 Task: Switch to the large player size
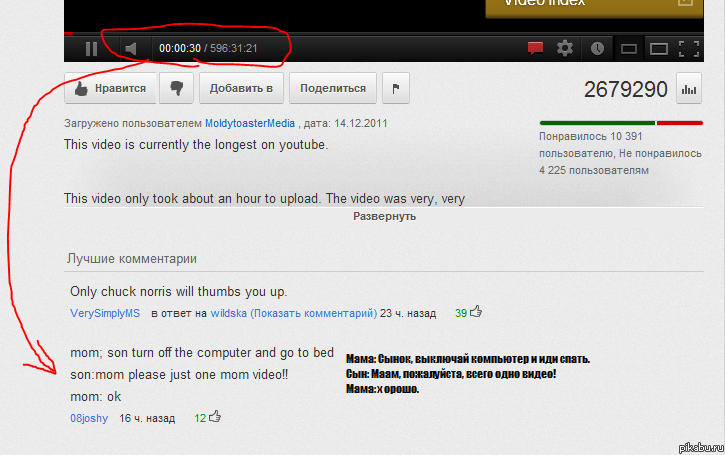658,48
